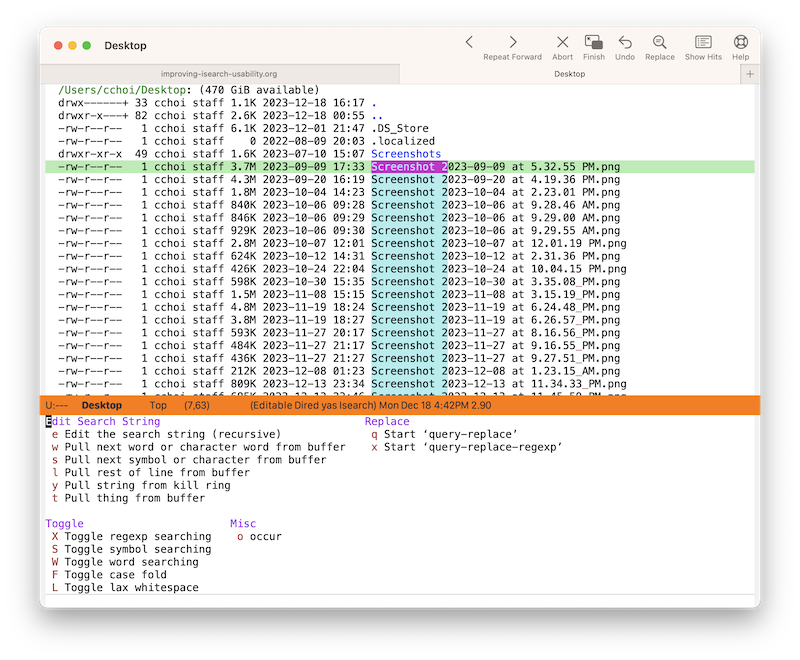Click Screenshot 2023-10-12 at 2.31.36 PM.png
The width and height of the screenshot is (800, 660).
pos(495,256)
